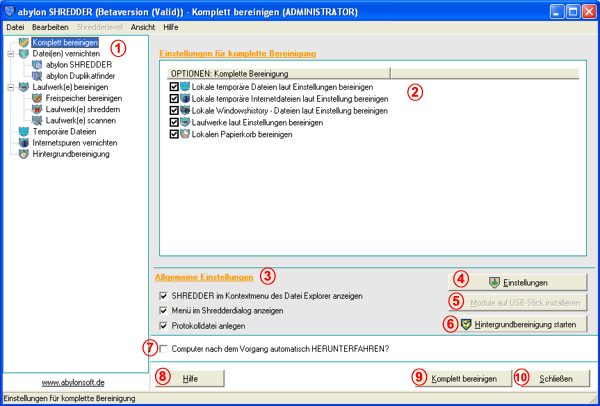Toggle Protokolldatei anlegen checkbox
This screenshot has height=406, width=600.
click(x=164, y=326)
